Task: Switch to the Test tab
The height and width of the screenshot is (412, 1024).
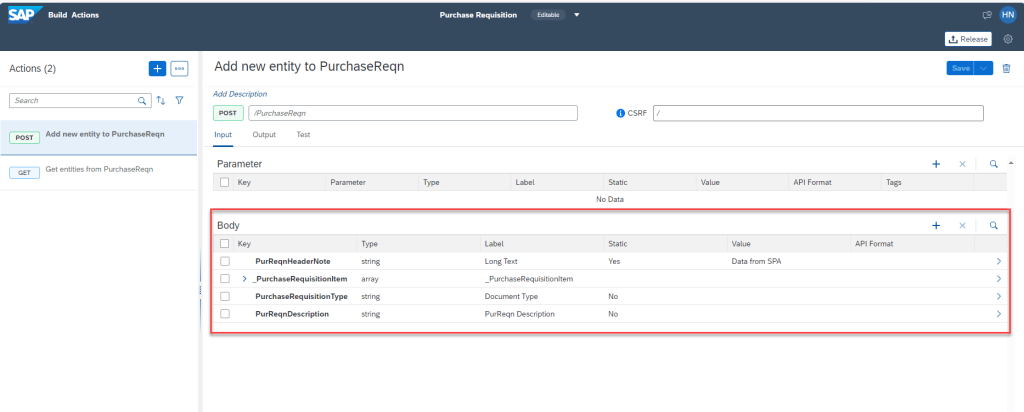Action: (x=302, y=134)
